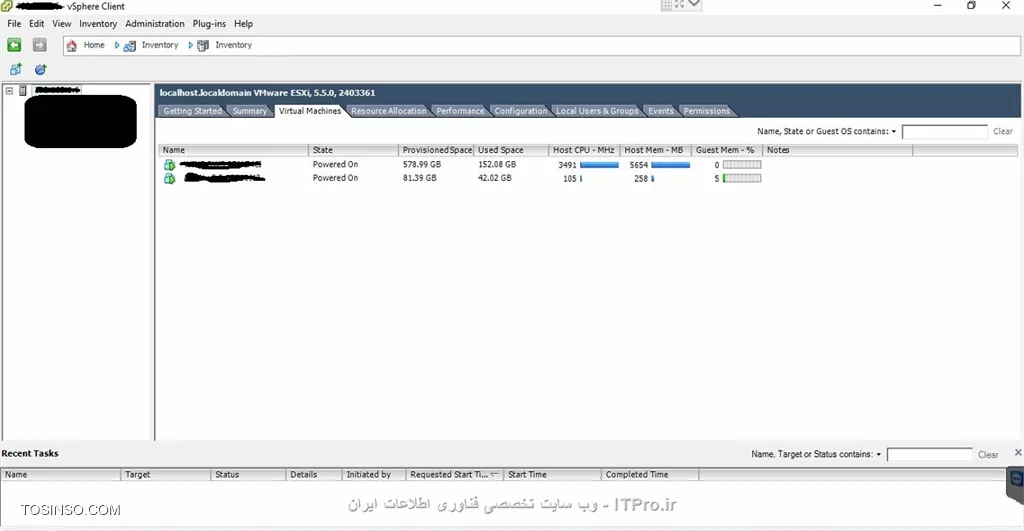
Task: Switch to the Local Users & Groups tab
Action: pyautogui.click(x=597, y=111)
